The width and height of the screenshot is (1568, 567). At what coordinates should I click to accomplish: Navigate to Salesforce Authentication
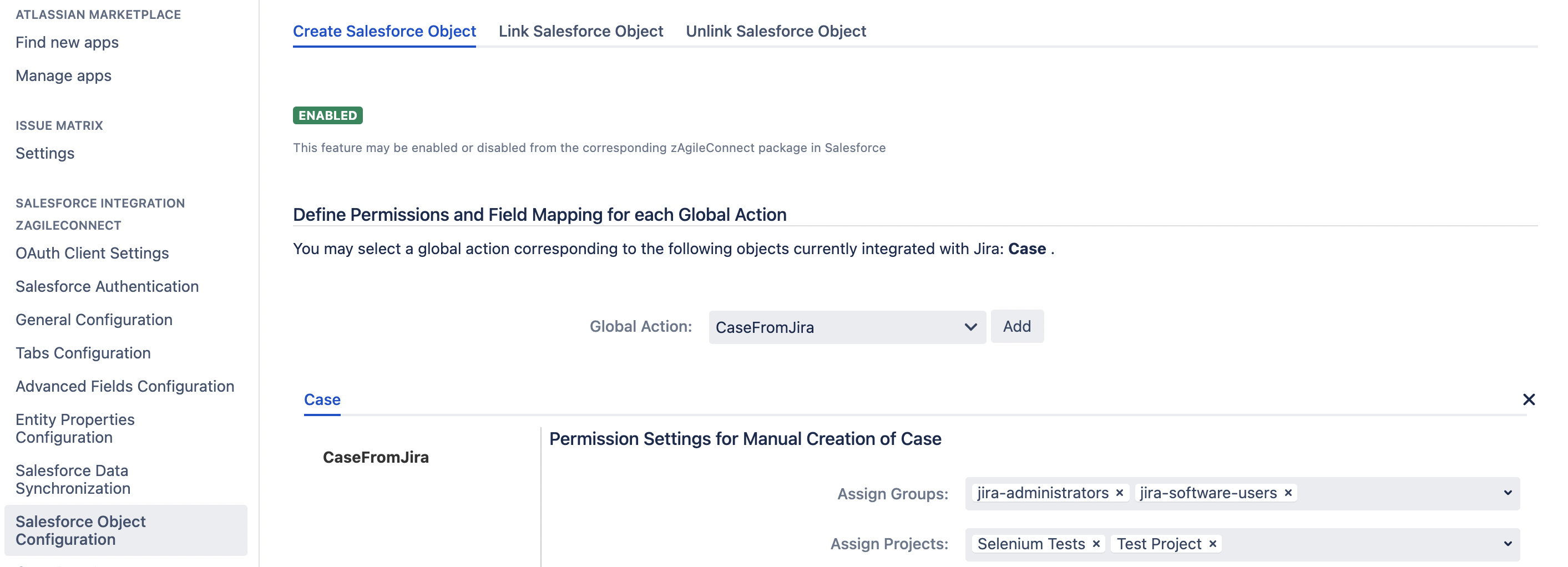pos(107,286)
